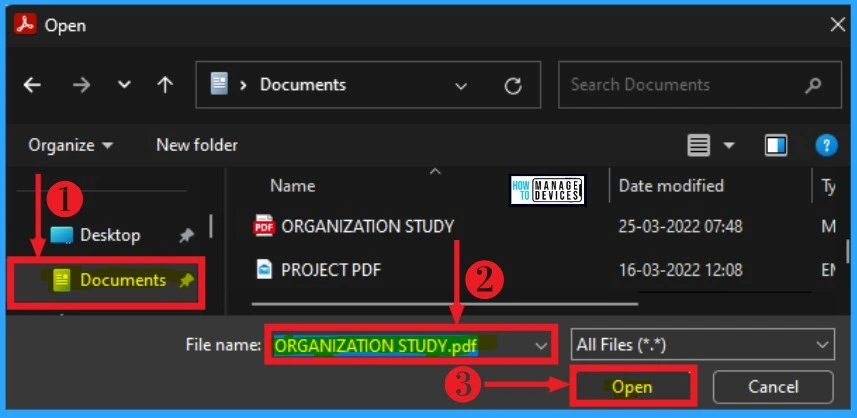Screen dimensions: 857x418
Task: Select Desktop in the navigation pane
Action: pyautogui.click(x=109, y=235)
